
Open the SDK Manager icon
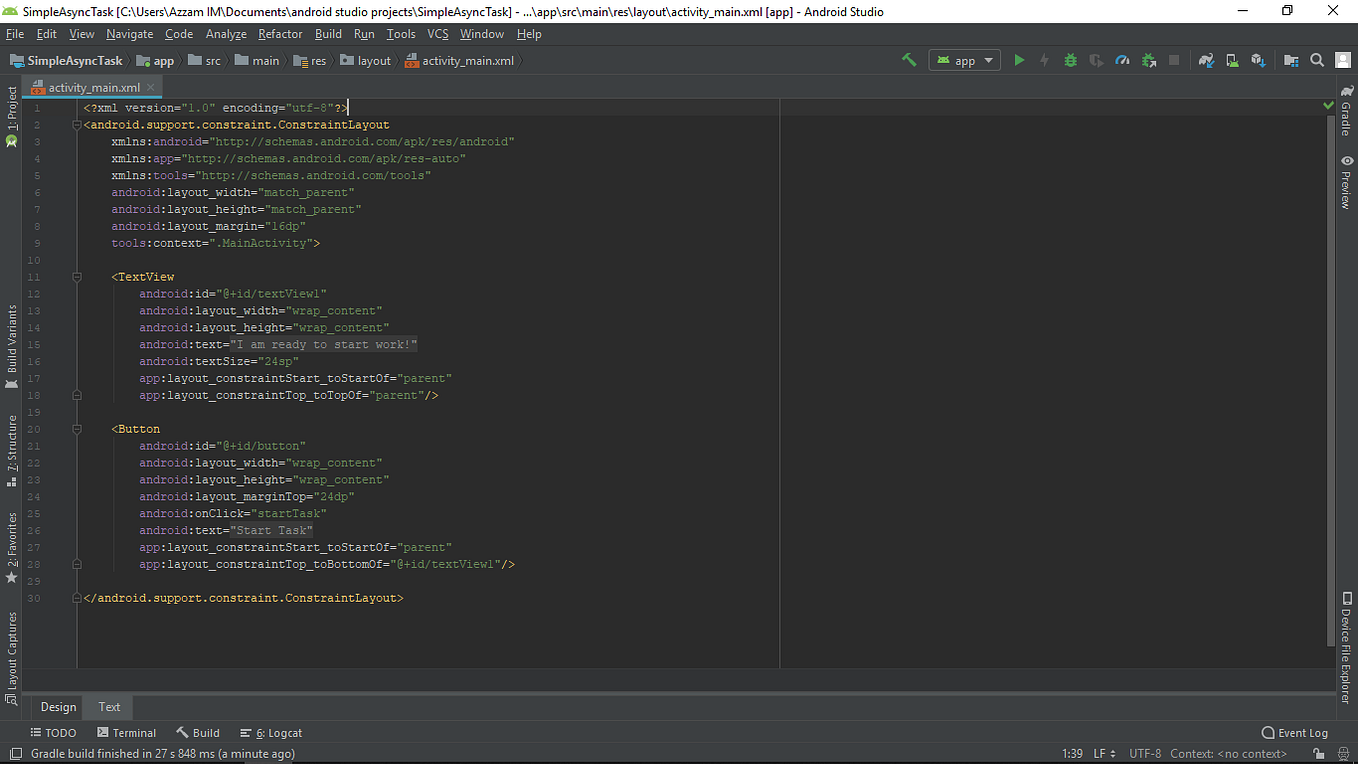point(1258,60)
